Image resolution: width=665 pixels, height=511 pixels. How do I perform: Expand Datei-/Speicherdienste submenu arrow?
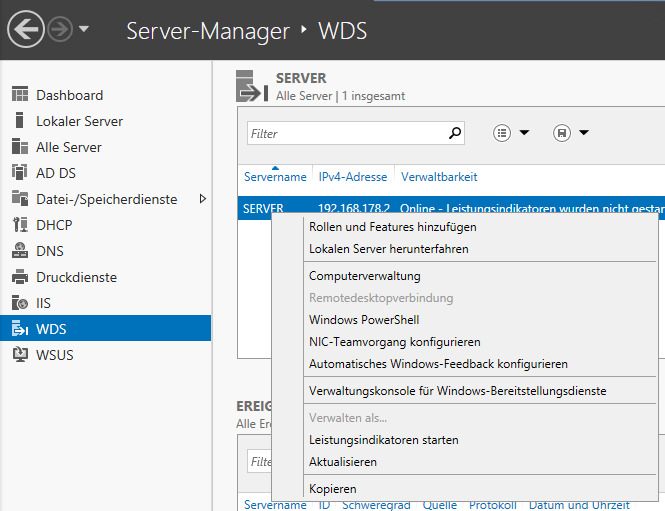(203, 198)
